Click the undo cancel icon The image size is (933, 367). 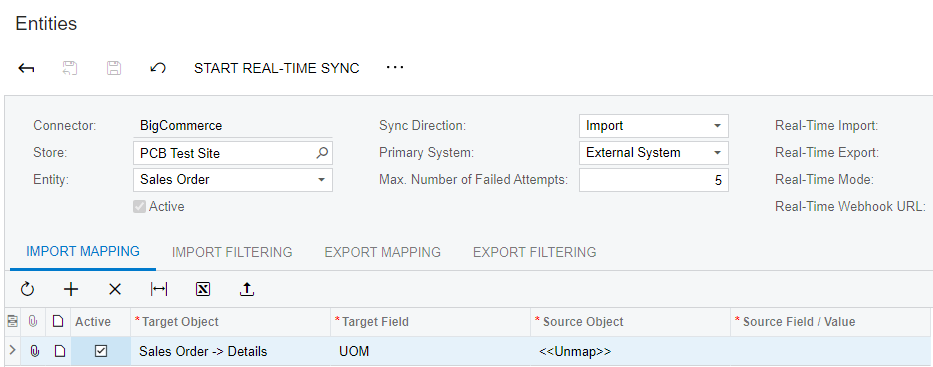click(x=158, y=68)
